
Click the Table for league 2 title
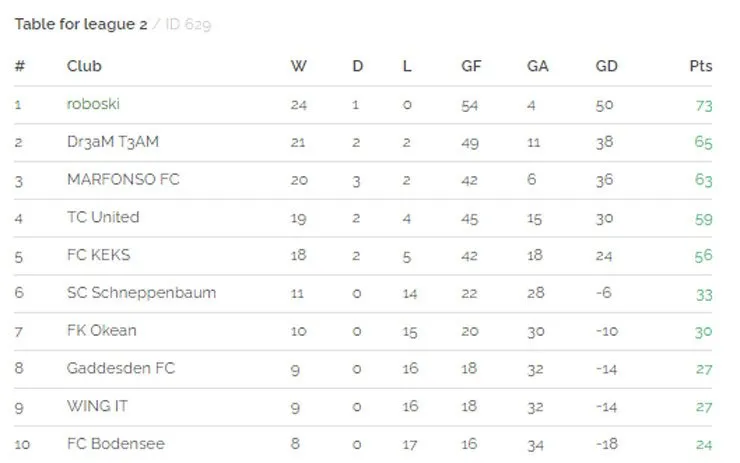point(81,24)
